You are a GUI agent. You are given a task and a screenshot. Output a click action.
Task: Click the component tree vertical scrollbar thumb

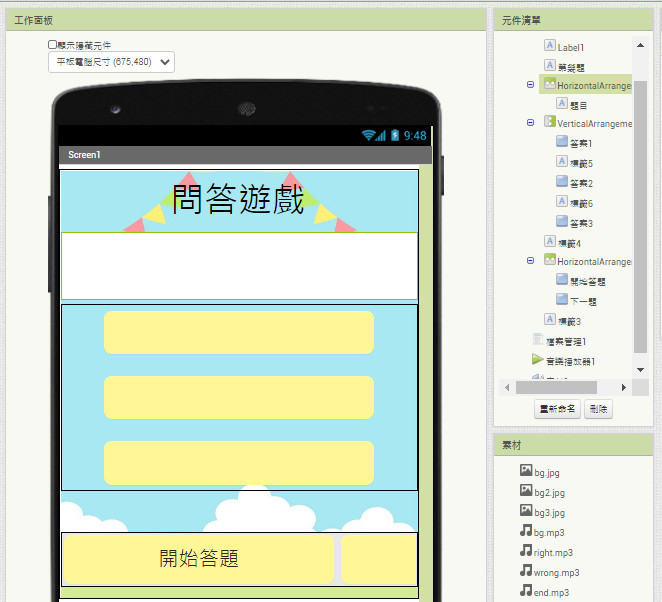tap(640, 217)
